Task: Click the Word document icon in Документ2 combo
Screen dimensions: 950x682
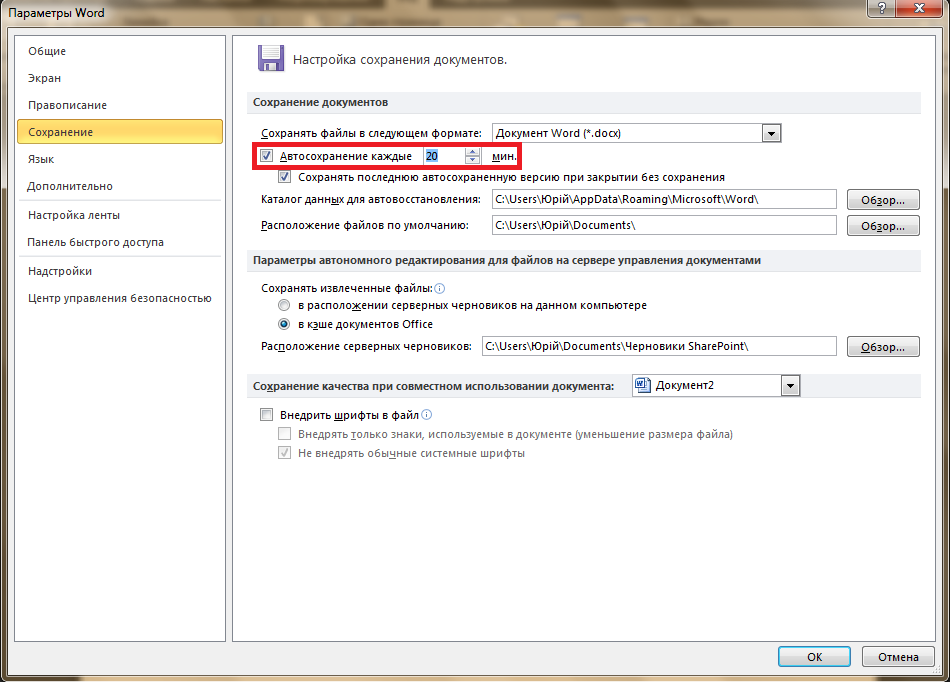Action: tap(643, 385)
